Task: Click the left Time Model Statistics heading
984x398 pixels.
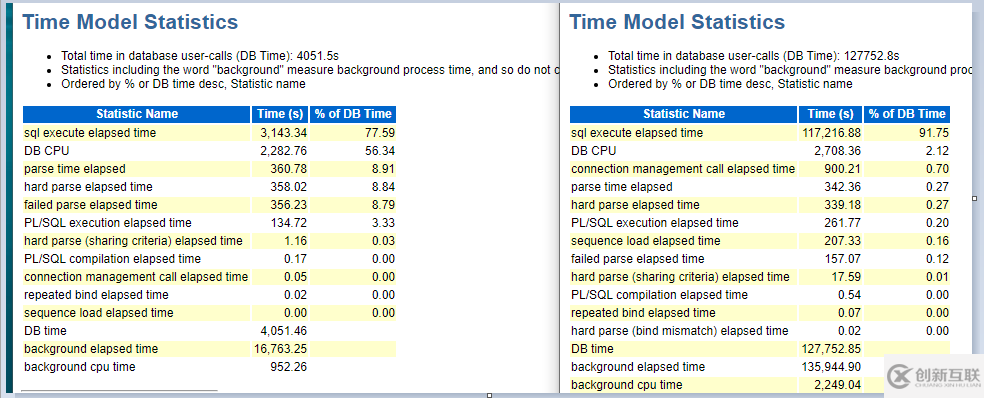Action: tap(131, 22)
